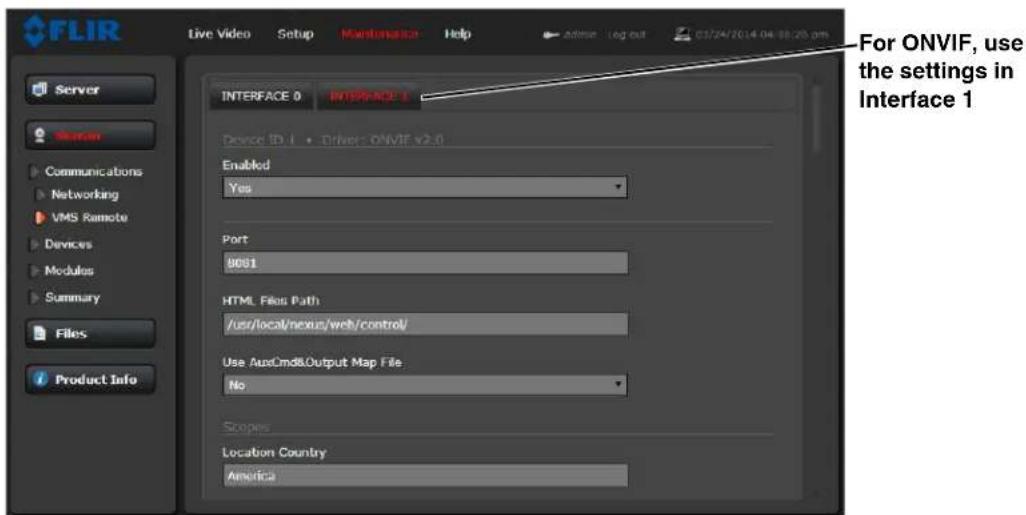
Task: Open the Help menu
Action: (457, 34)
